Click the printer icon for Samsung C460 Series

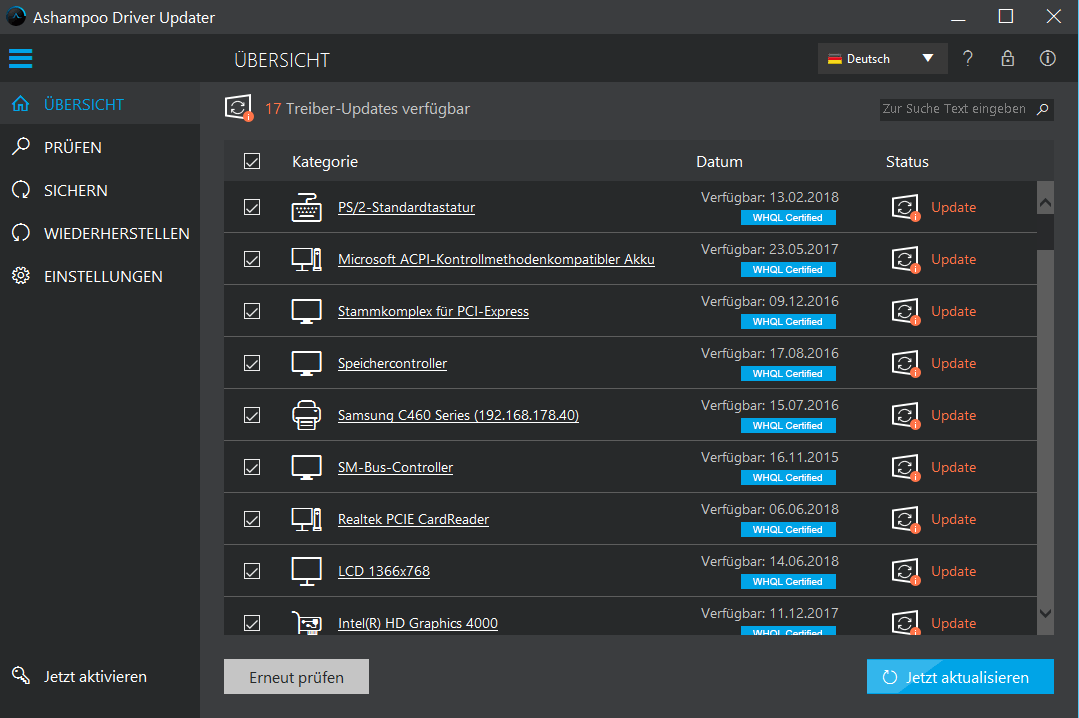[306, 415]
